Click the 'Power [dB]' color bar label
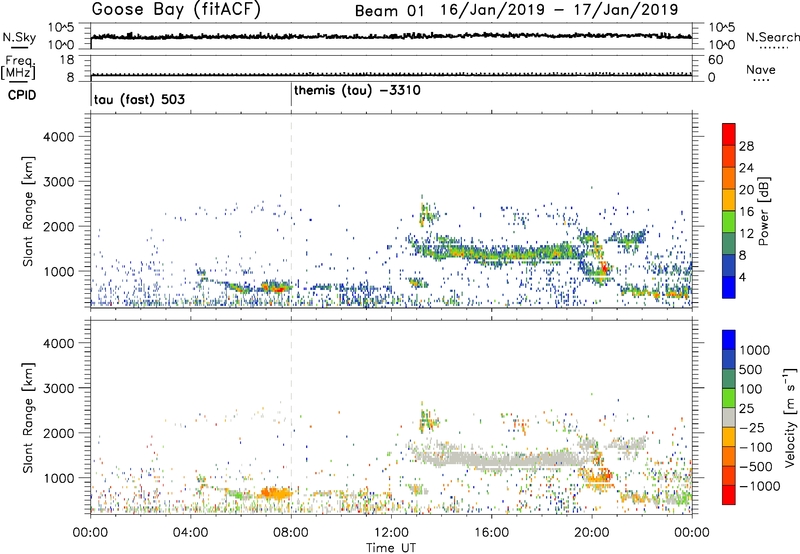The height and width of the screenshot is (554, 800). click(x=763, y=211)
